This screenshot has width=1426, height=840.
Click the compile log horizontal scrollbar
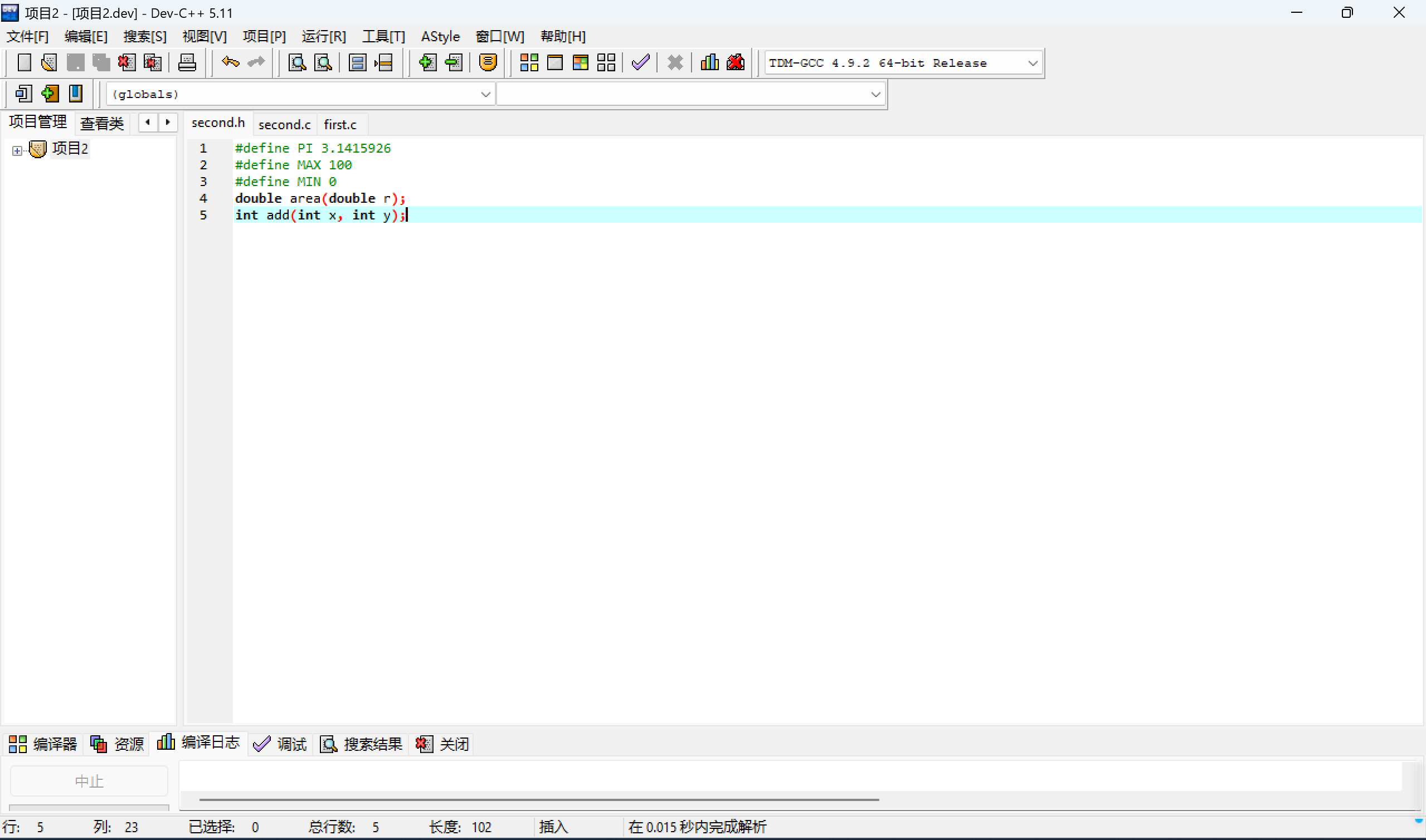538,799
